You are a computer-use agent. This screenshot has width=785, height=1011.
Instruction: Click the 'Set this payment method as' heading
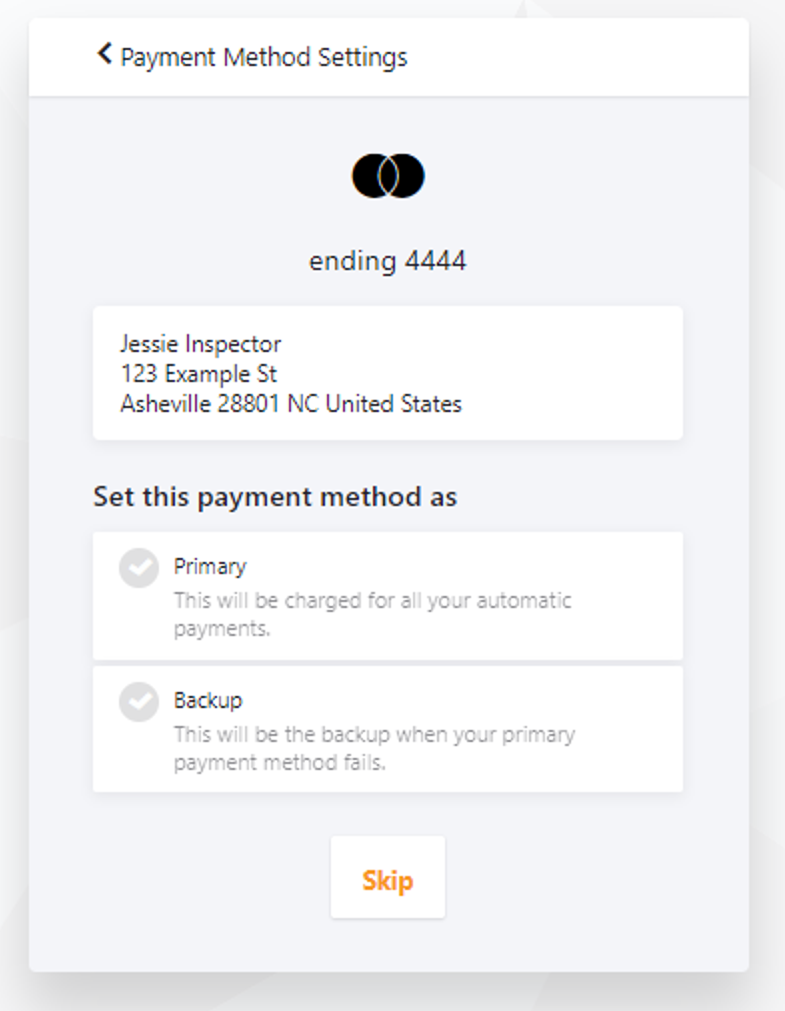click(x=275, y=497)
